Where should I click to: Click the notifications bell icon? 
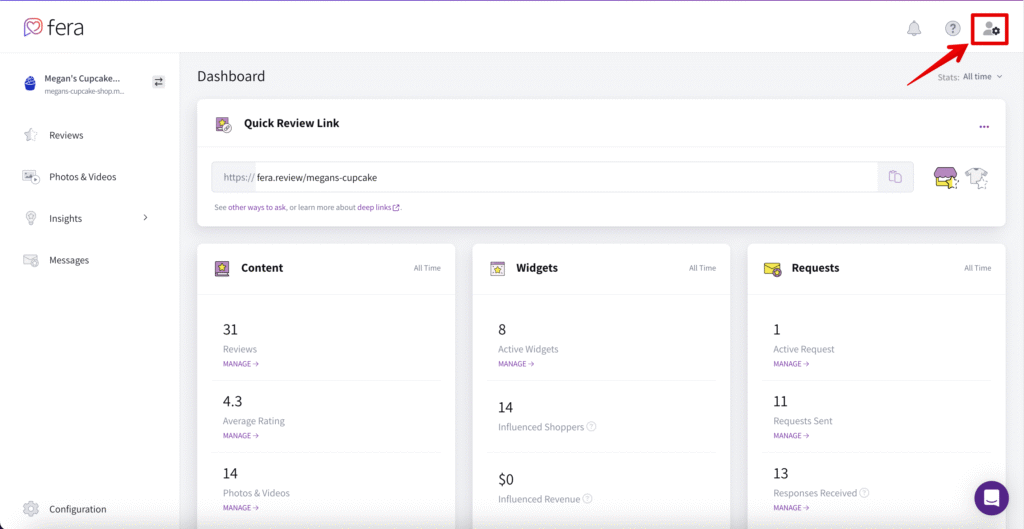point(914,28)
